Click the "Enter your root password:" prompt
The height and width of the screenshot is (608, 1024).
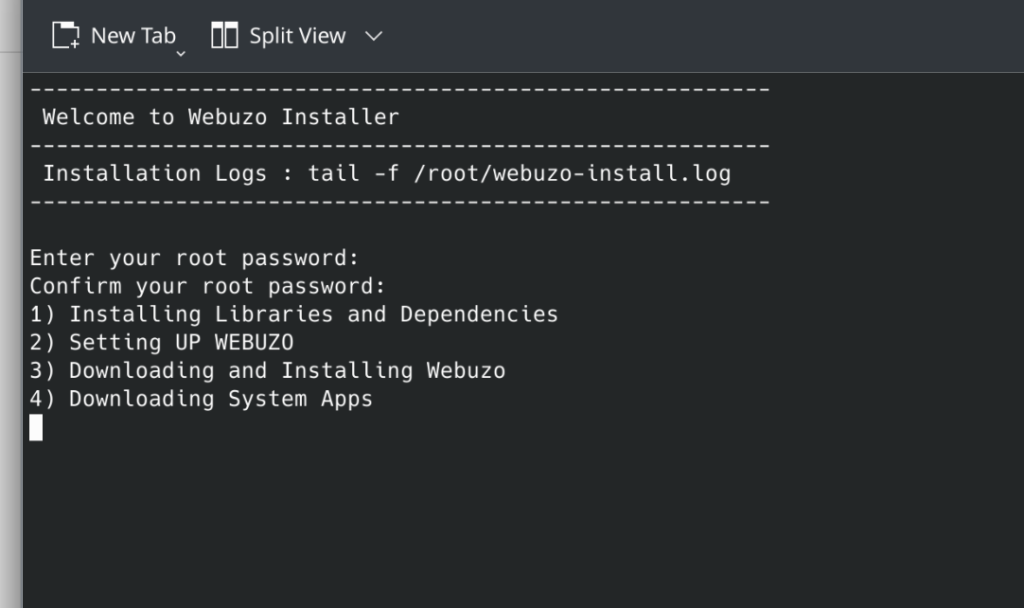(194, 258)
